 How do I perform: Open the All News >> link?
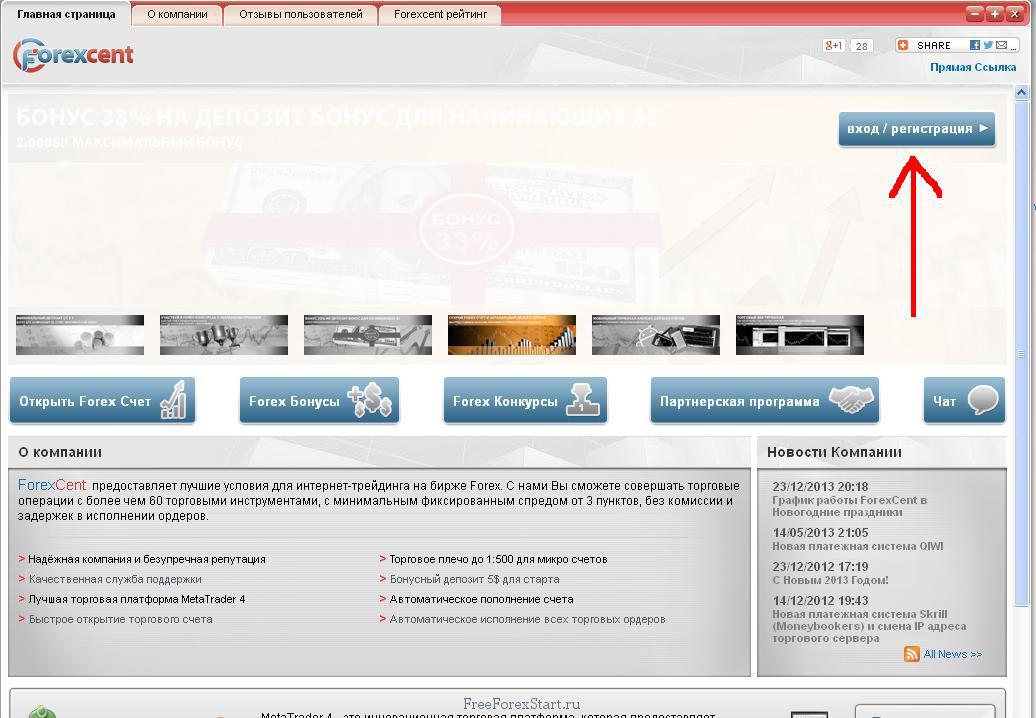tap(952, 654)
